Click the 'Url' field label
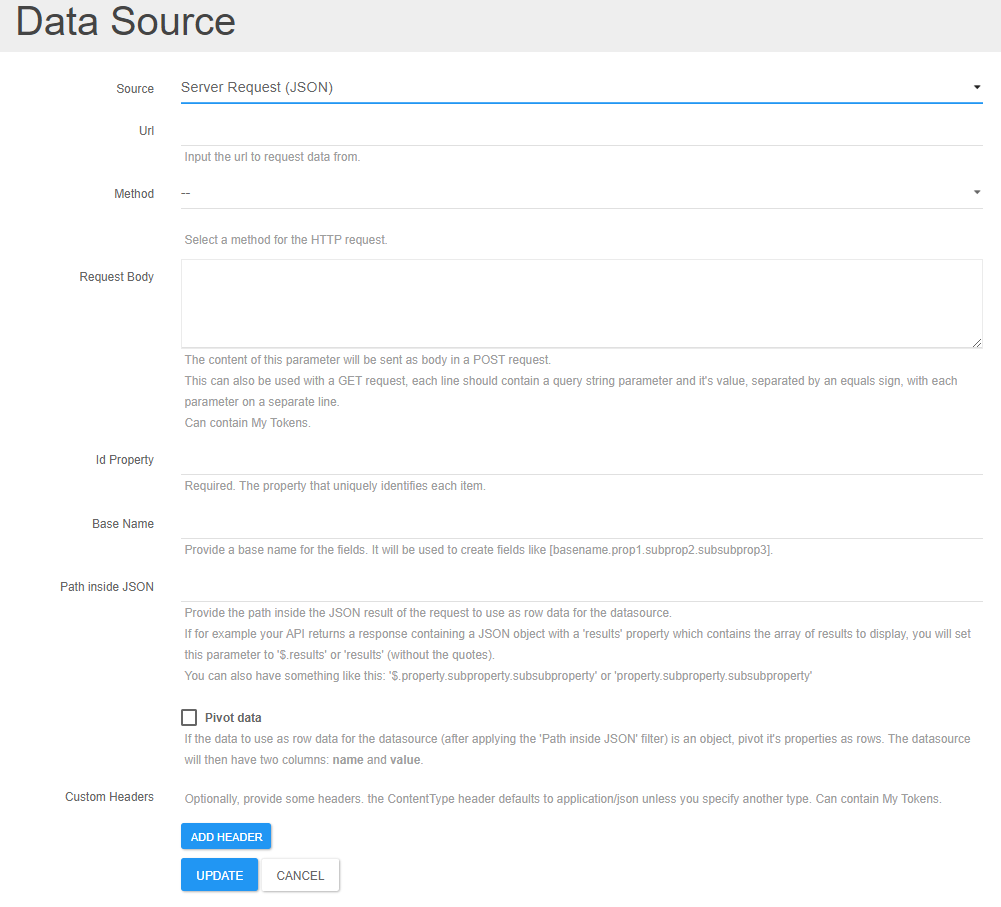 [x=146, y=131]
